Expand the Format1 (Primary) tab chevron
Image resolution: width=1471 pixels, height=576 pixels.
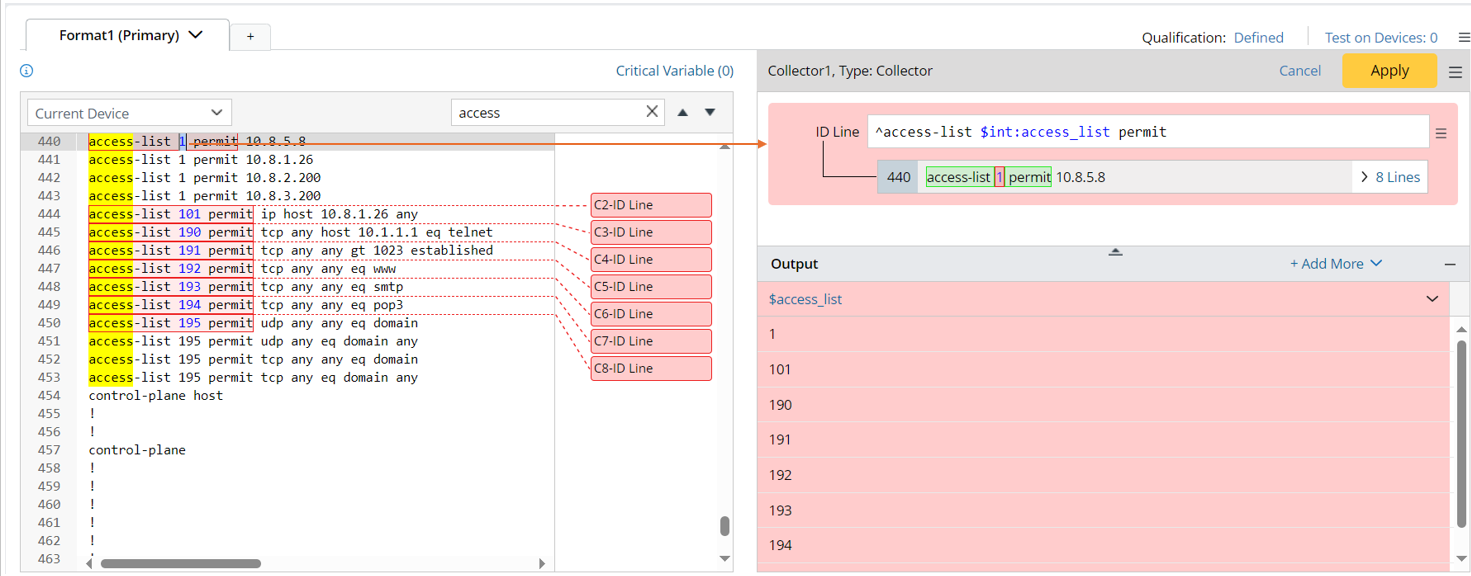(196, 35)
